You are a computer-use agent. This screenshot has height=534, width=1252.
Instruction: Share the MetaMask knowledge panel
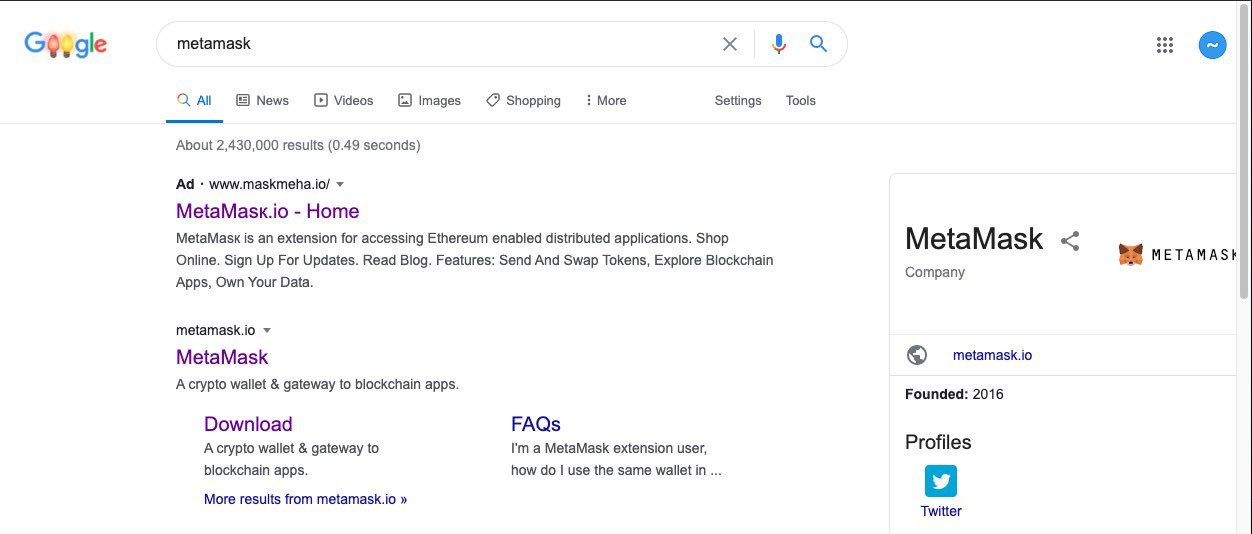coord(1070,240)
